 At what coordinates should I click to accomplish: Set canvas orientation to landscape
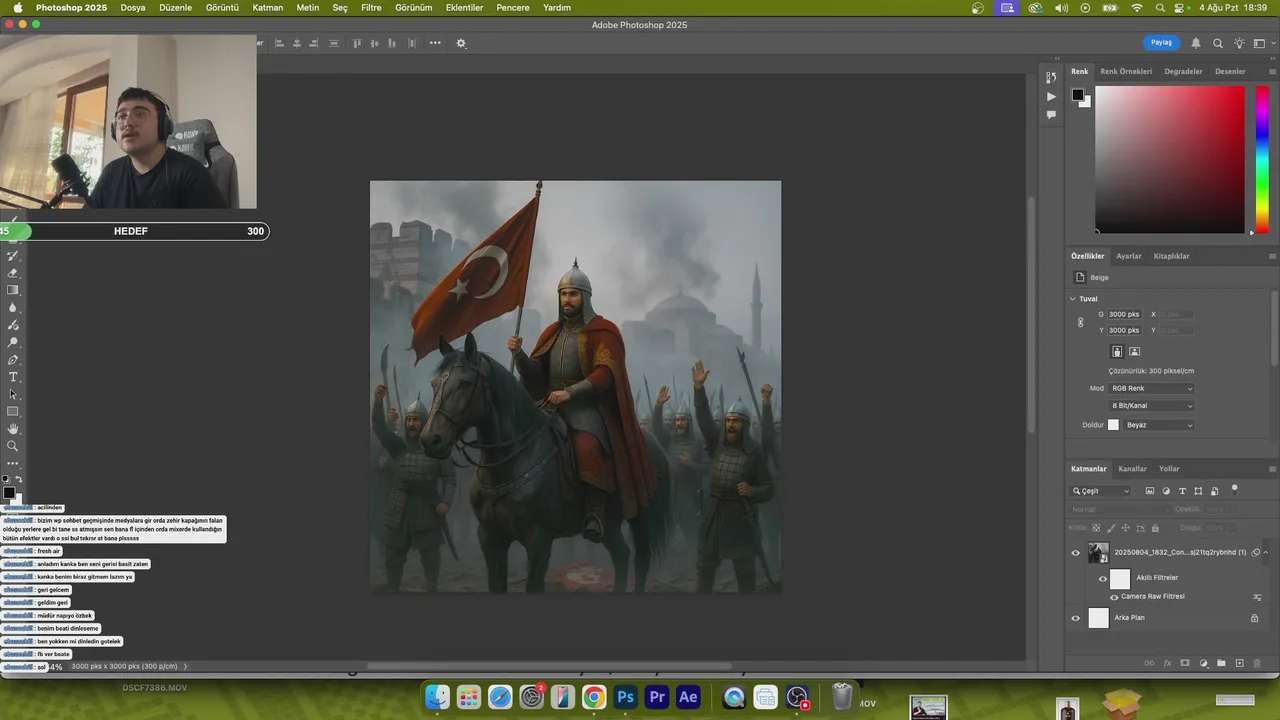[x=1134, y=351]
